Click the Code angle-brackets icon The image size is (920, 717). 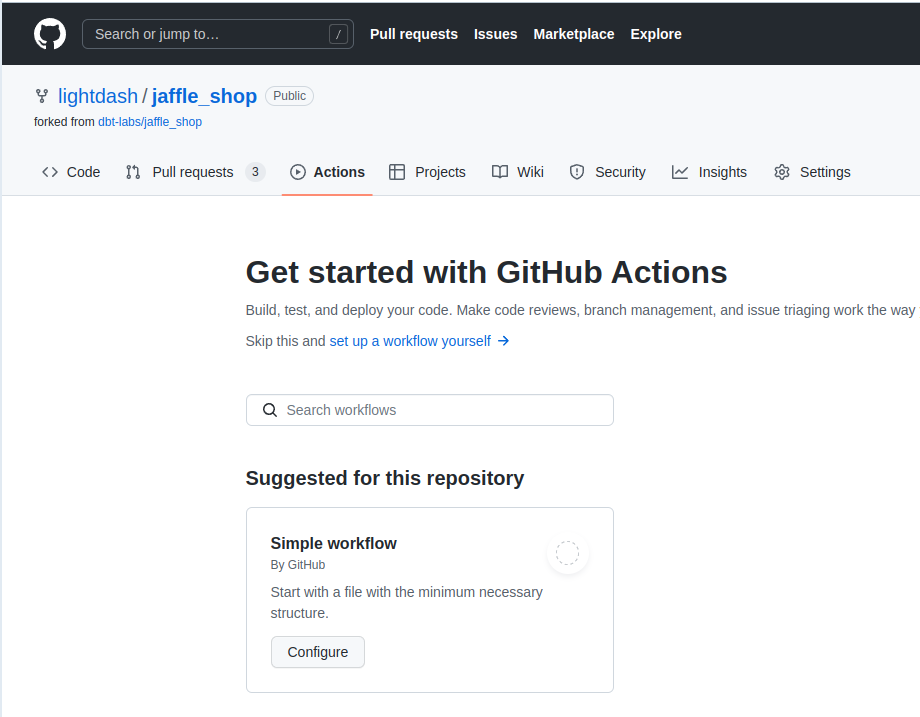pos(50,171)
